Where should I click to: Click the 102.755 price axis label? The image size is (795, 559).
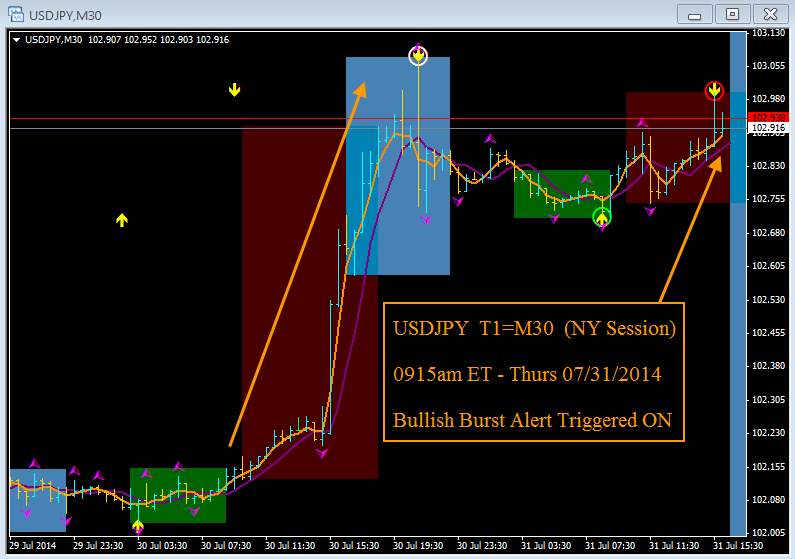768,199
